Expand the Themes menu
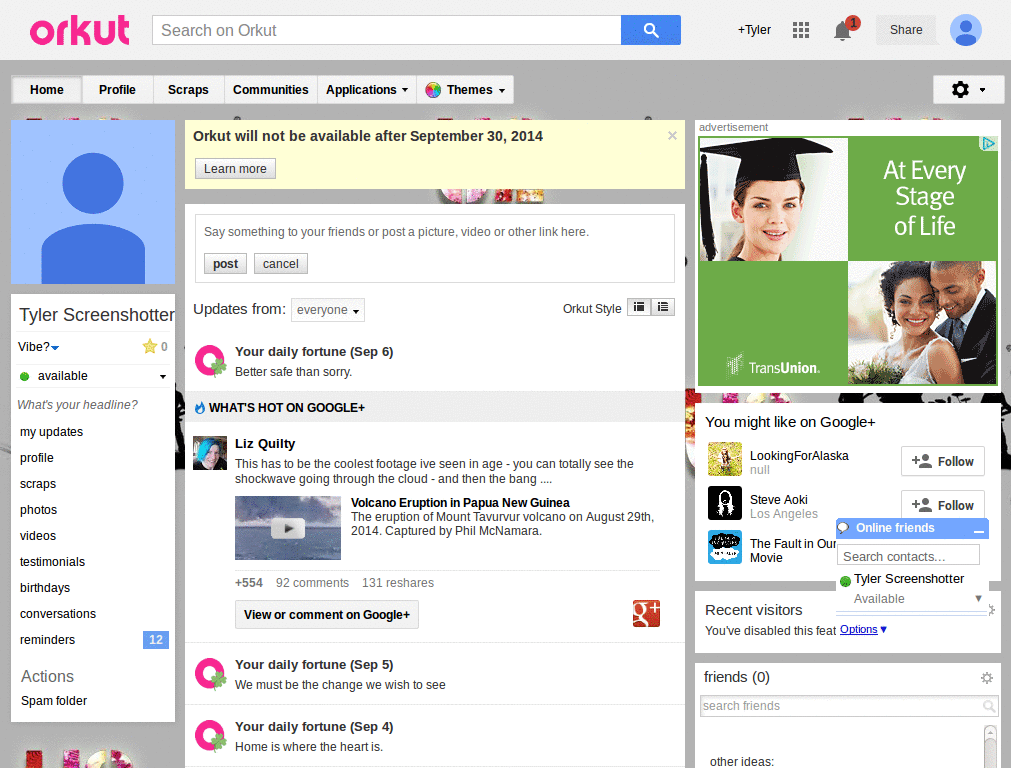This screenshot has height=768, width=1024. (465, 89)
